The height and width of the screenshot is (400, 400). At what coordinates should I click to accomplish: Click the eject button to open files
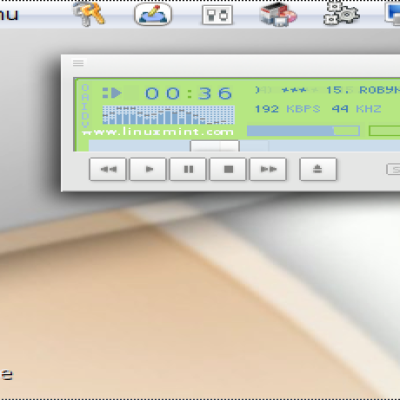coord(318,169)
